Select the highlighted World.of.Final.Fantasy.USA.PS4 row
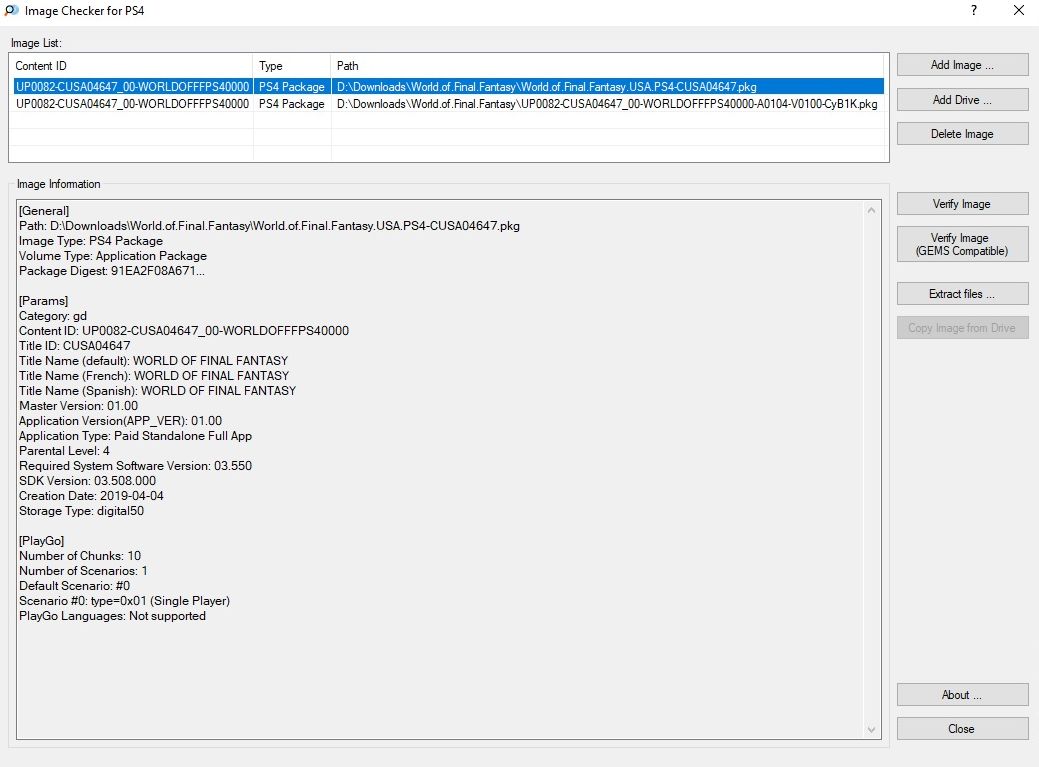 point(449,87)
